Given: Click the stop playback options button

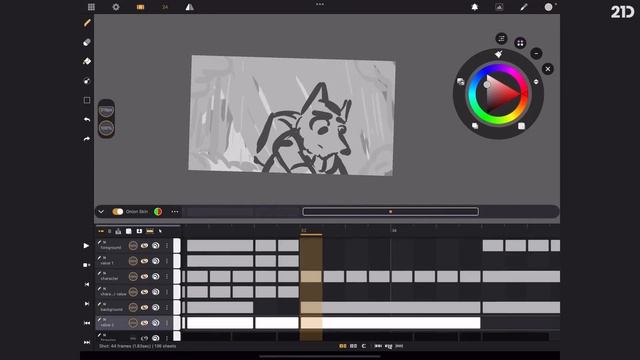Looking at the screenshot, I should click(86, 265).
